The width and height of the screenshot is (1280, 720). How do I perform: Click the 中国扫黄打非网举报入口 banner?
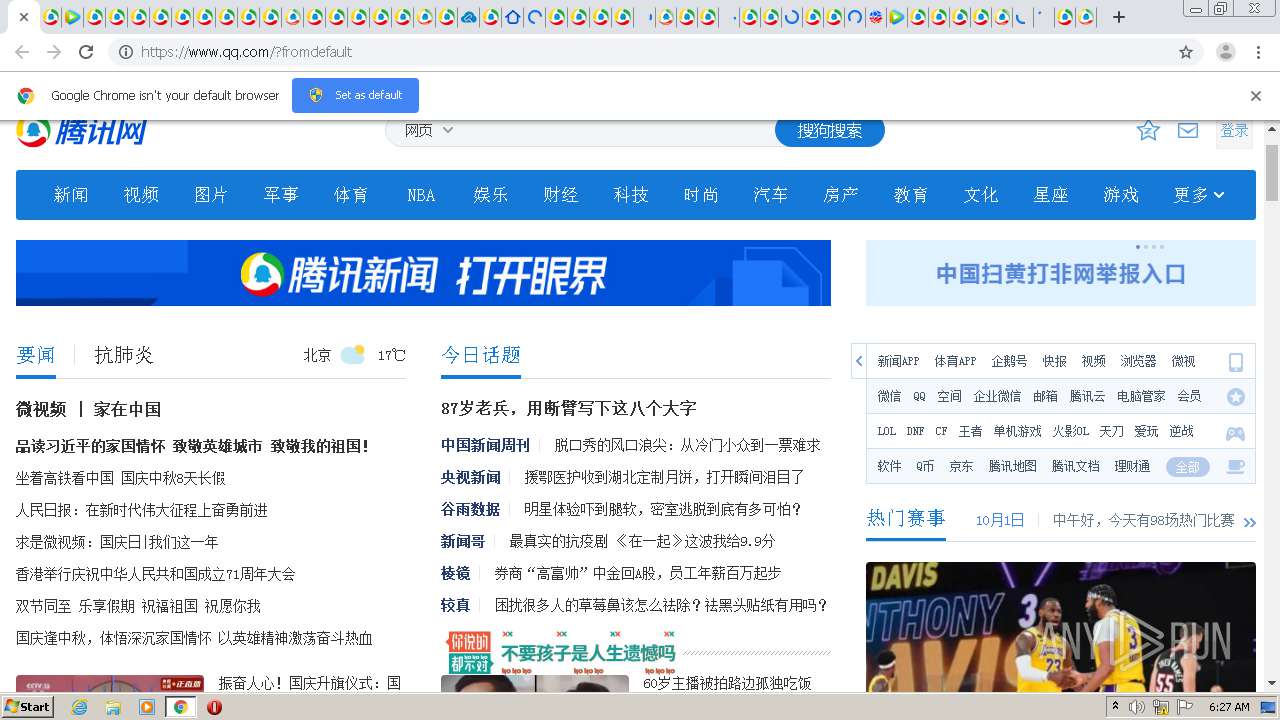1061,273
